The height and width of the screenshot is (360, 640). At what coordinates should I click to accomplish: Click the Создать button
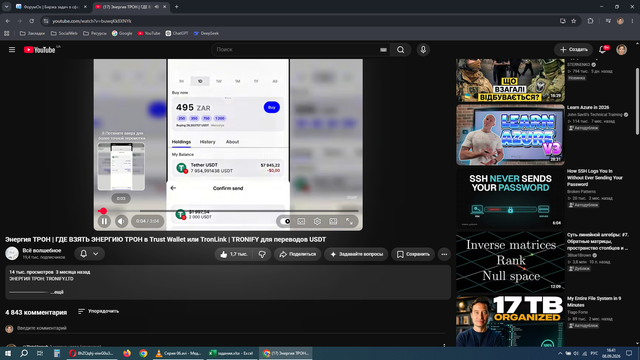(x=573, y=50)
